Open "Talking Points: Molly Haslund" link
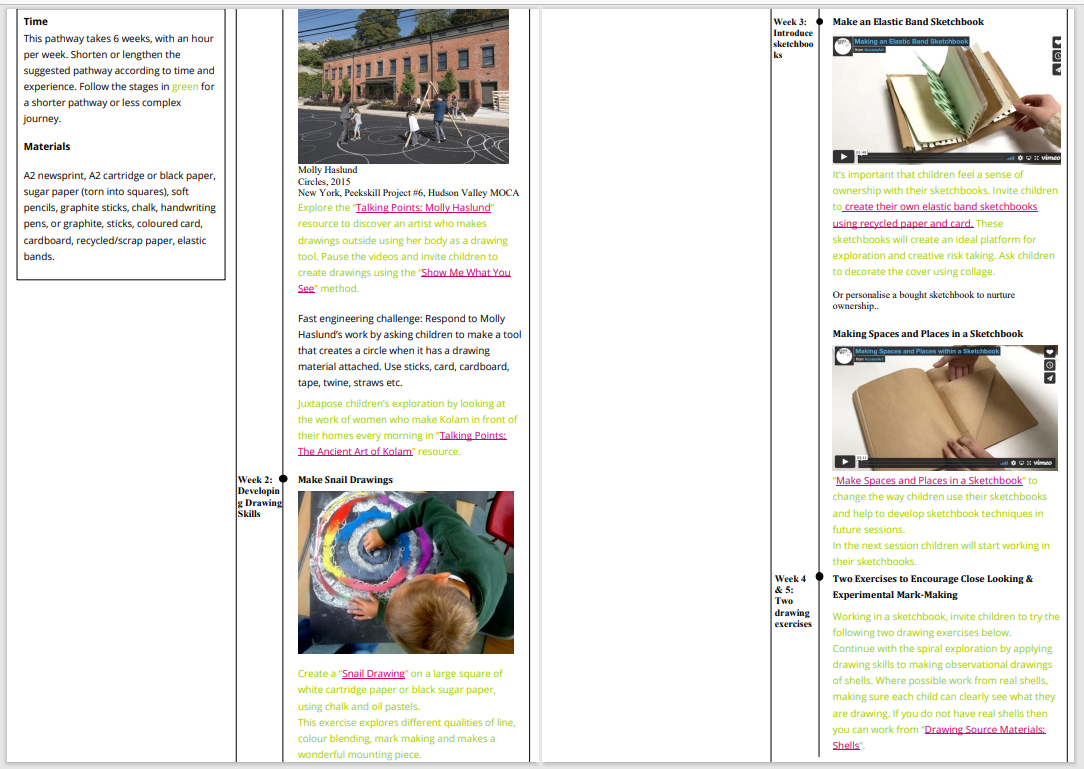 (423, 208)
